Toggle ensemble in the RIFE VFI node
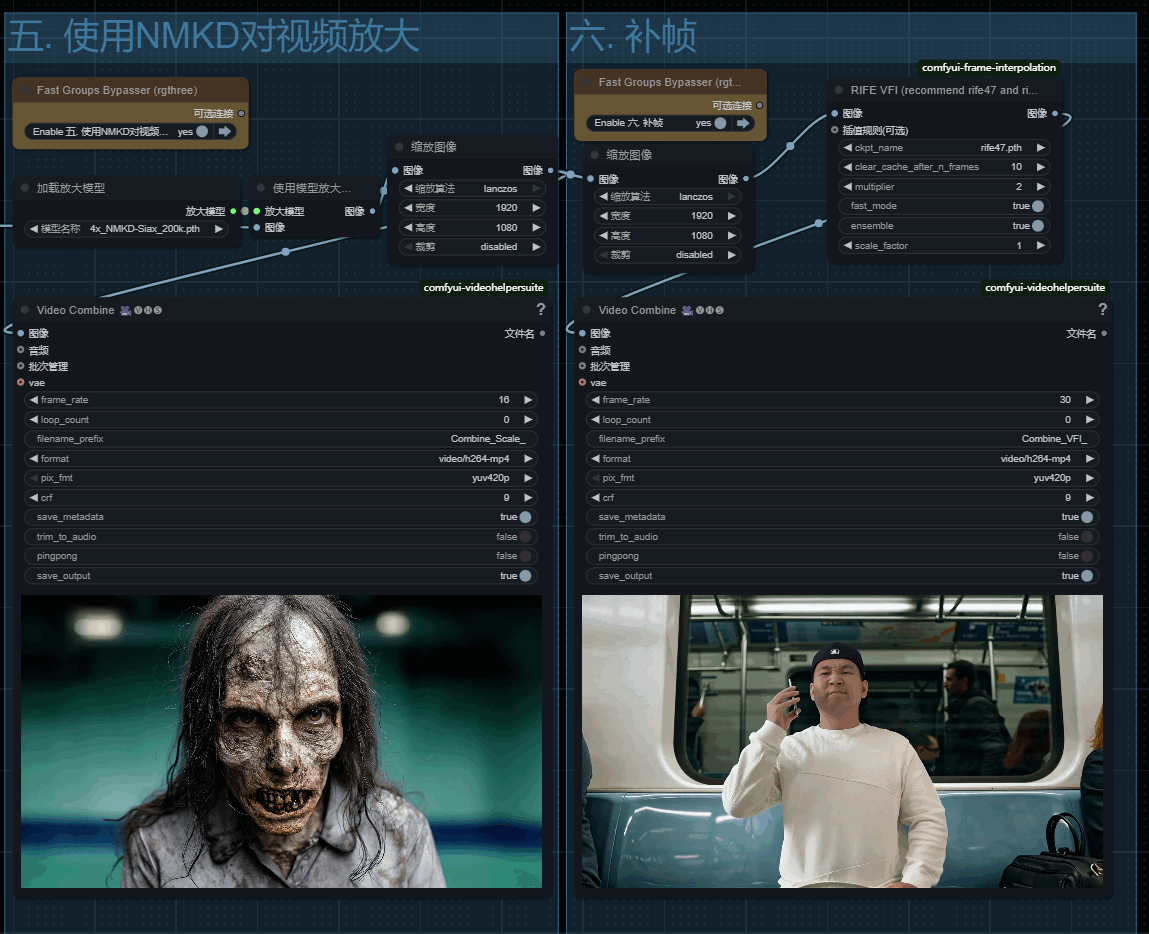The width and height of the screenshot is (1149, 934). tap(1037, 226)
